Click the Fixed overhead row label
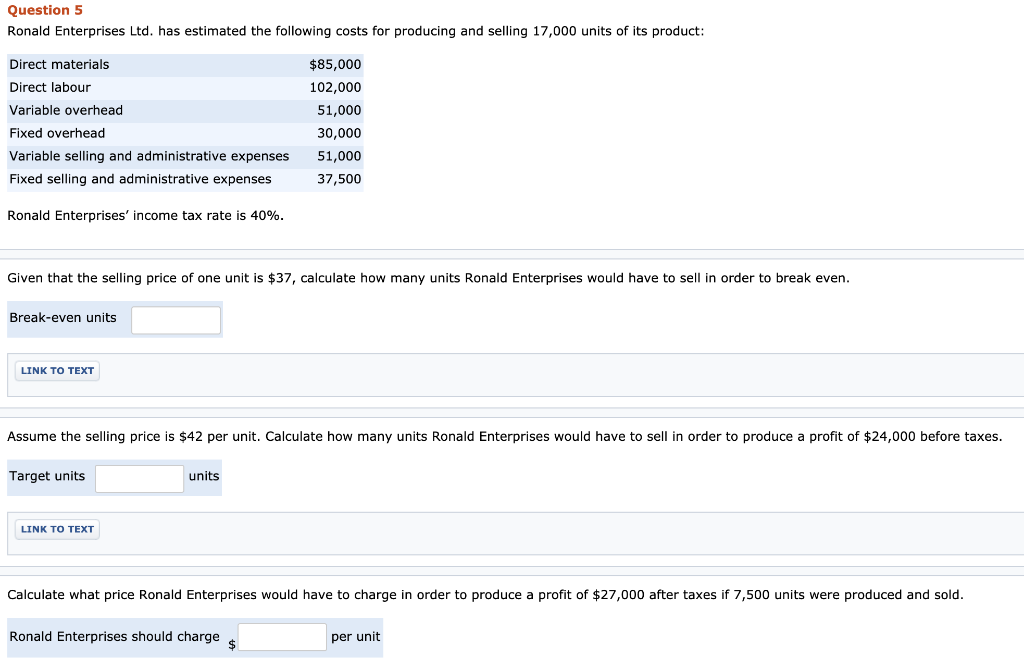 pos(57,133)
